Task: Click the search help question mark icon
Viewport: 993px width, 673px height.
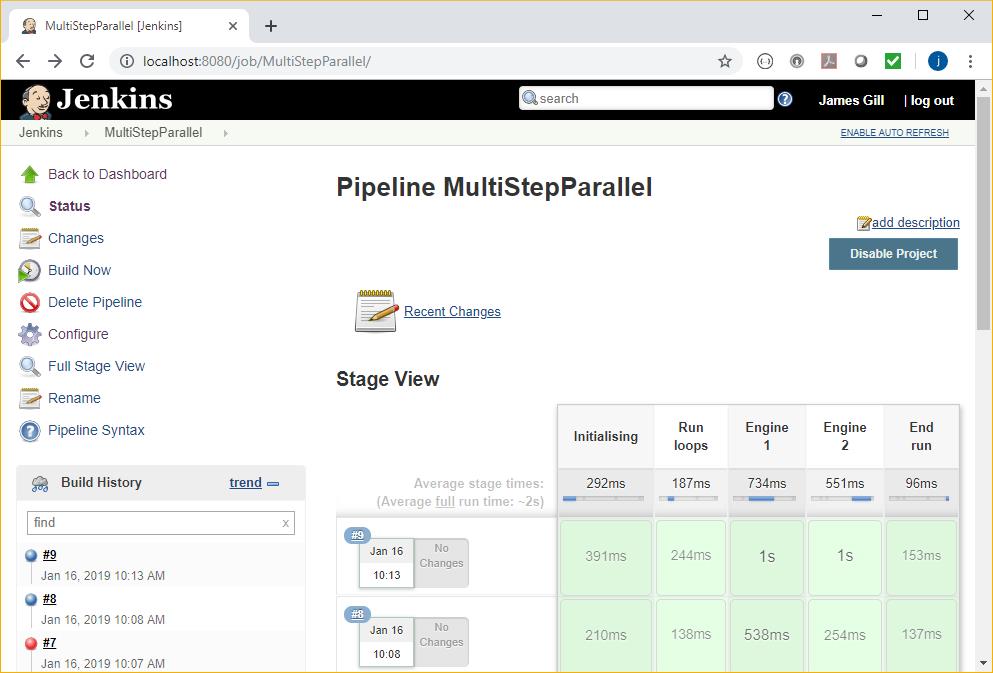Action: point(785,99)
